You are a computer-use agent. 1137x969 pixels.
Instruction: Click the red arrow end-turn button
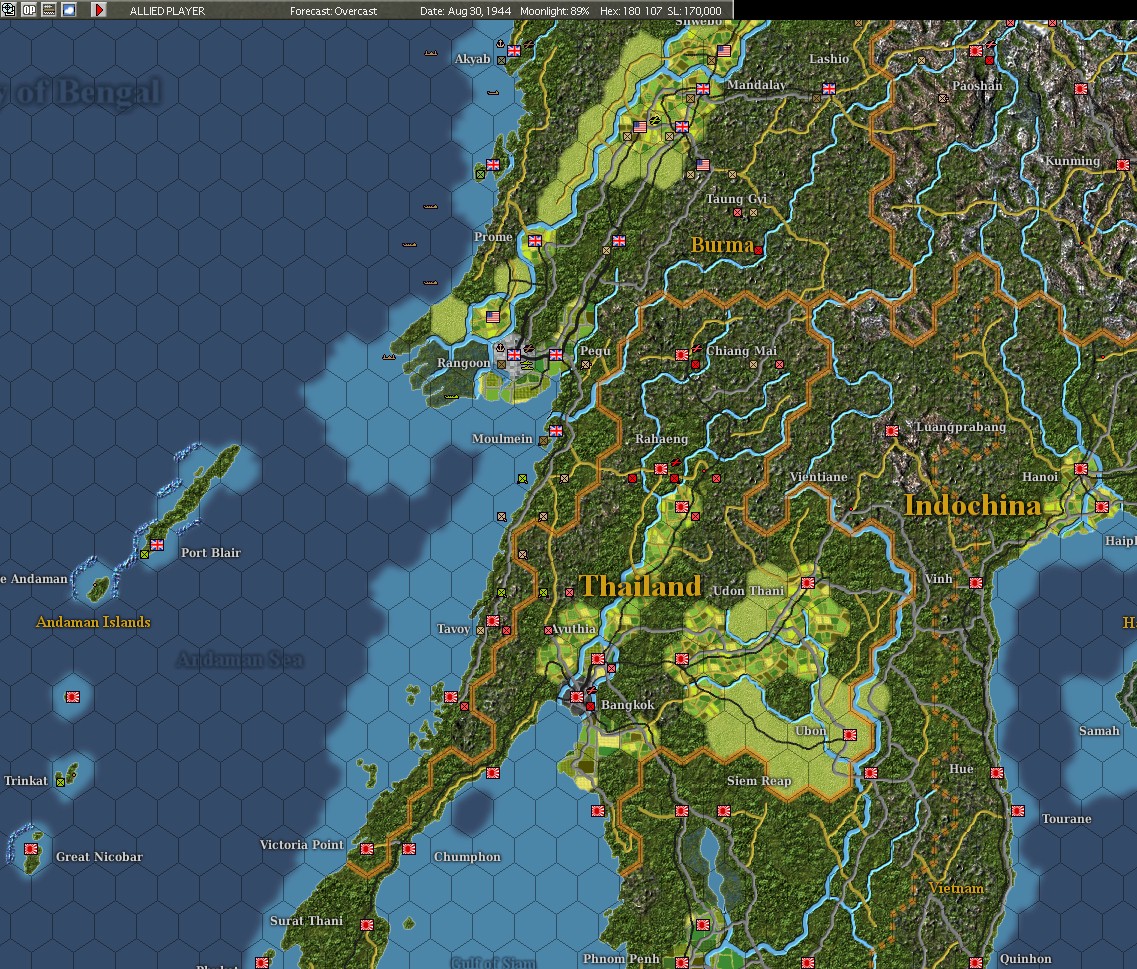click(x=99, y=9)
